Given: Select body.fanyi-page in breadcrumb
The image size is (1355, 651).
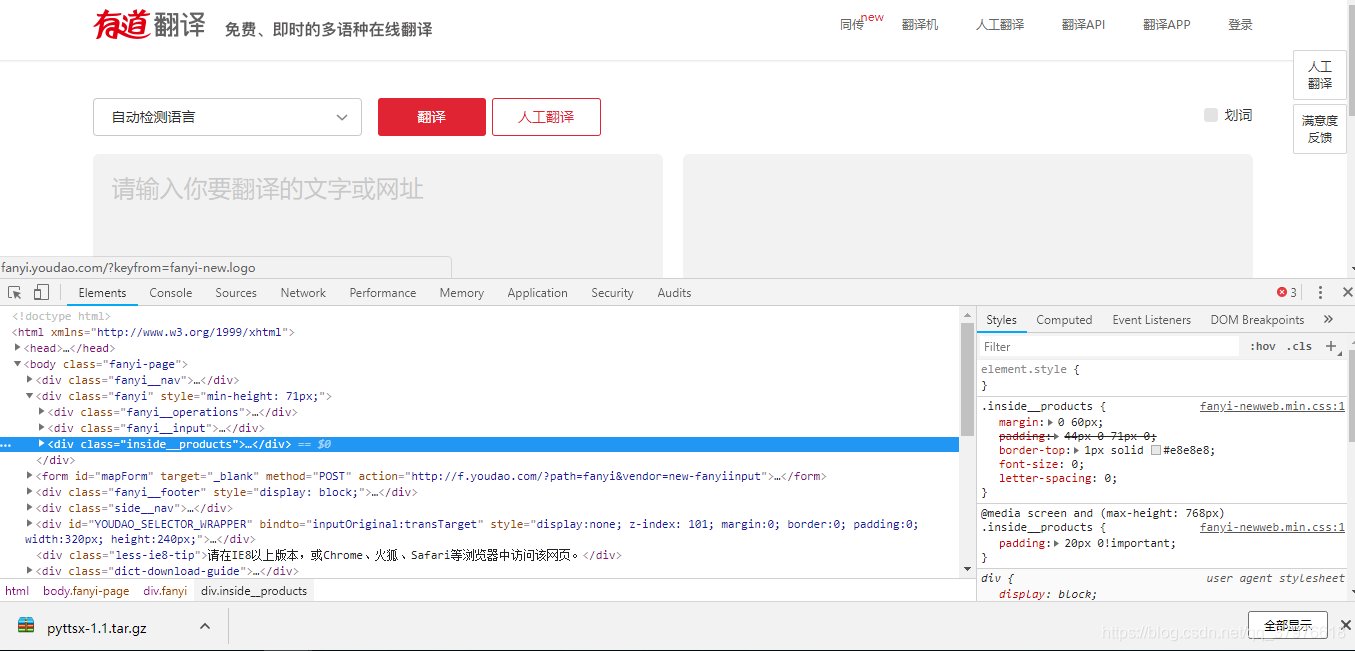Looking at the screenshot, I should [86, 591].
